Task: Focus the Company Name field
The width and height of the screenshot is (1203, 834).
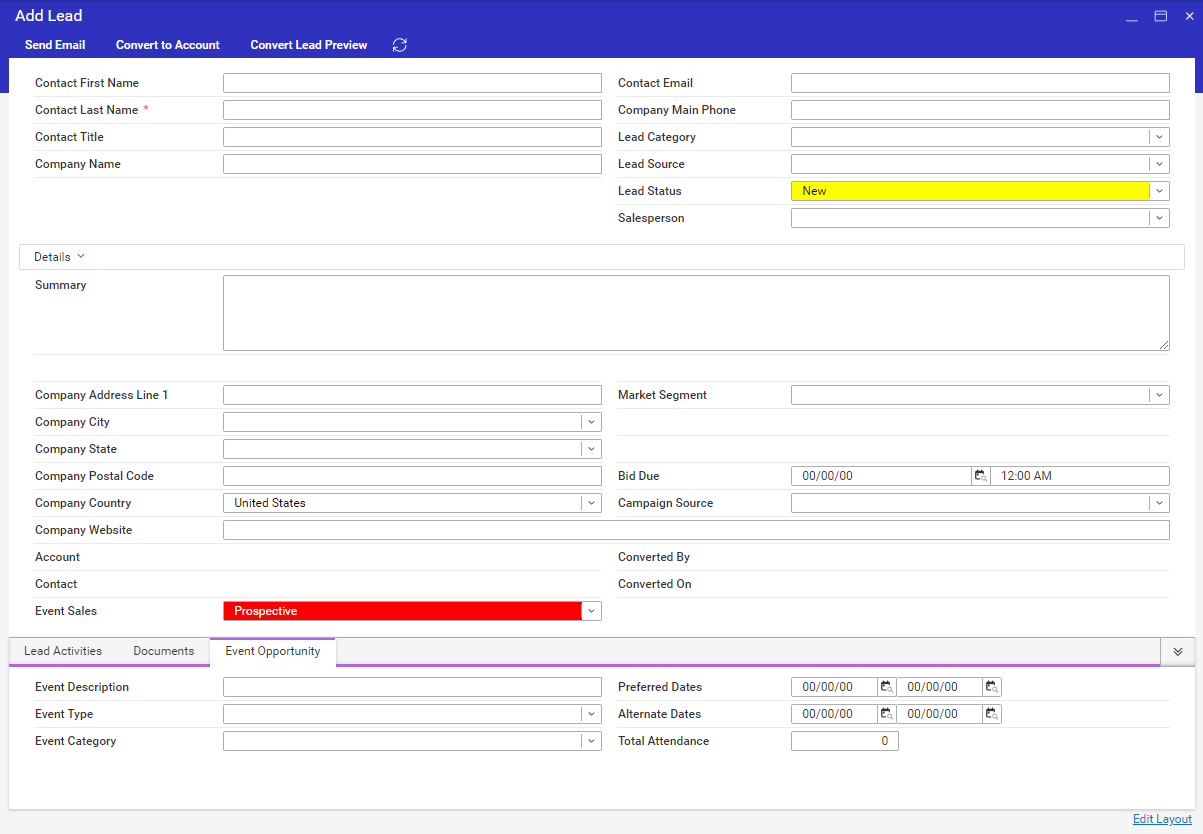Action: (412, 164)
